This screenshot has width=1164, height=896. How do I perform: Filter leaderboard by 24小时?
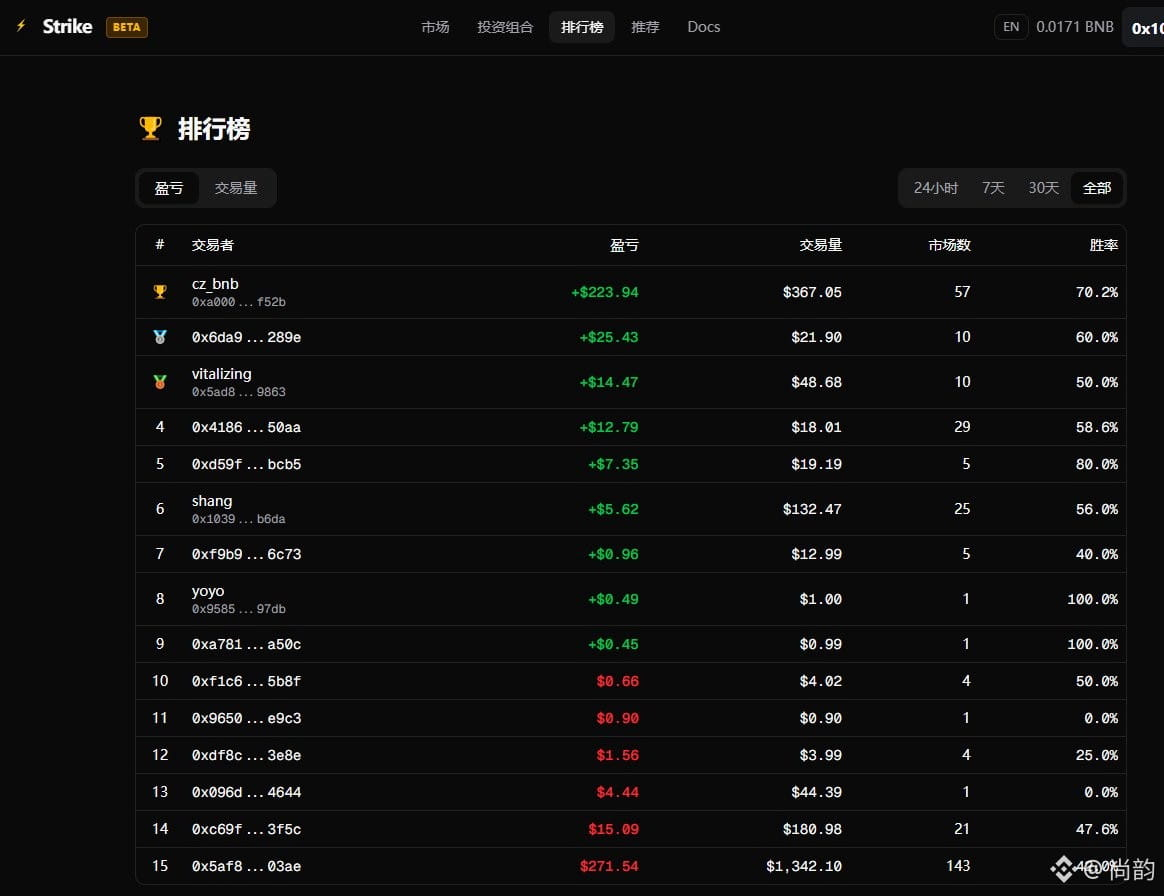click(x=935, y=188)
